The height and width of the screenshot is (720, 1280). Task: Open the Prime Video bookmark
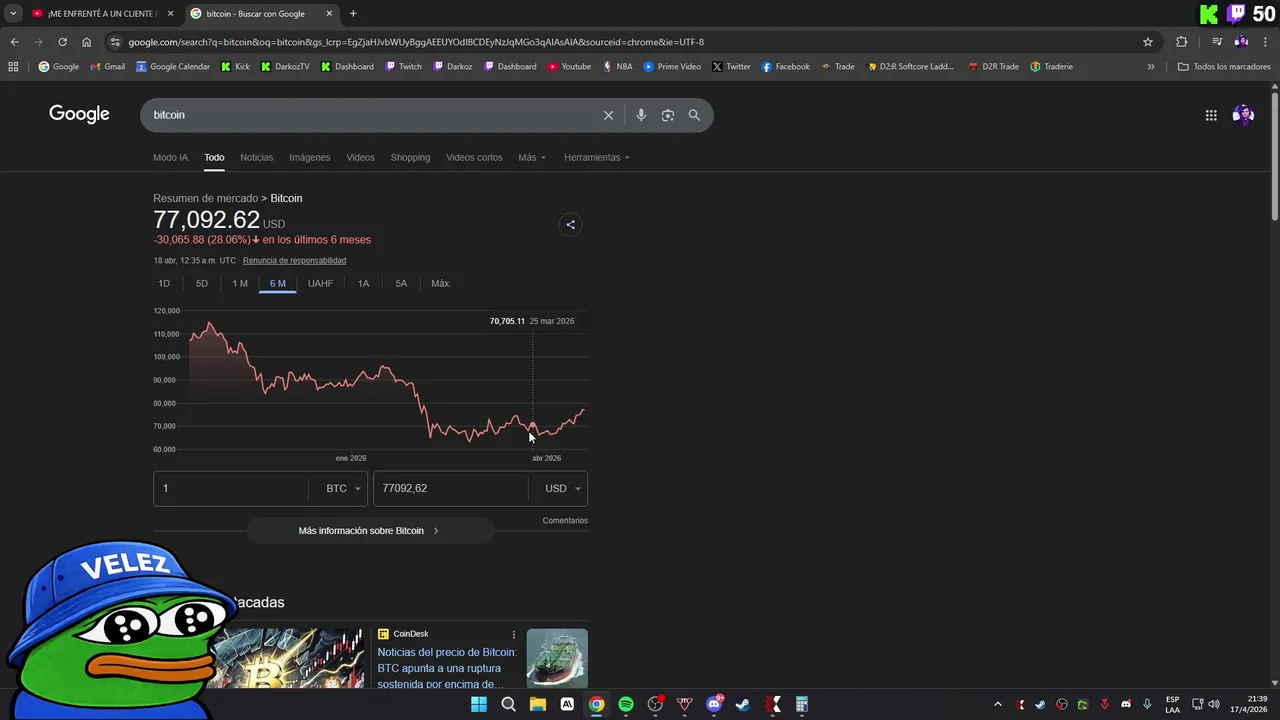[672, 67]
